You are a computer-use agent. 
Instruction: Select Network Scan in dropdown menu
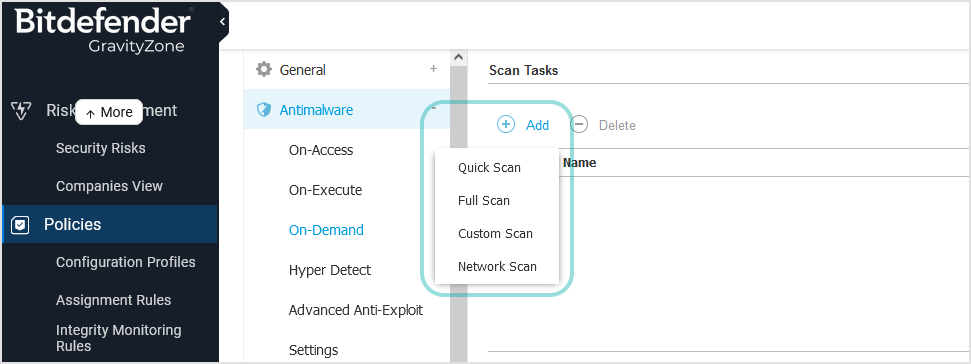click(x=497, y=267)
